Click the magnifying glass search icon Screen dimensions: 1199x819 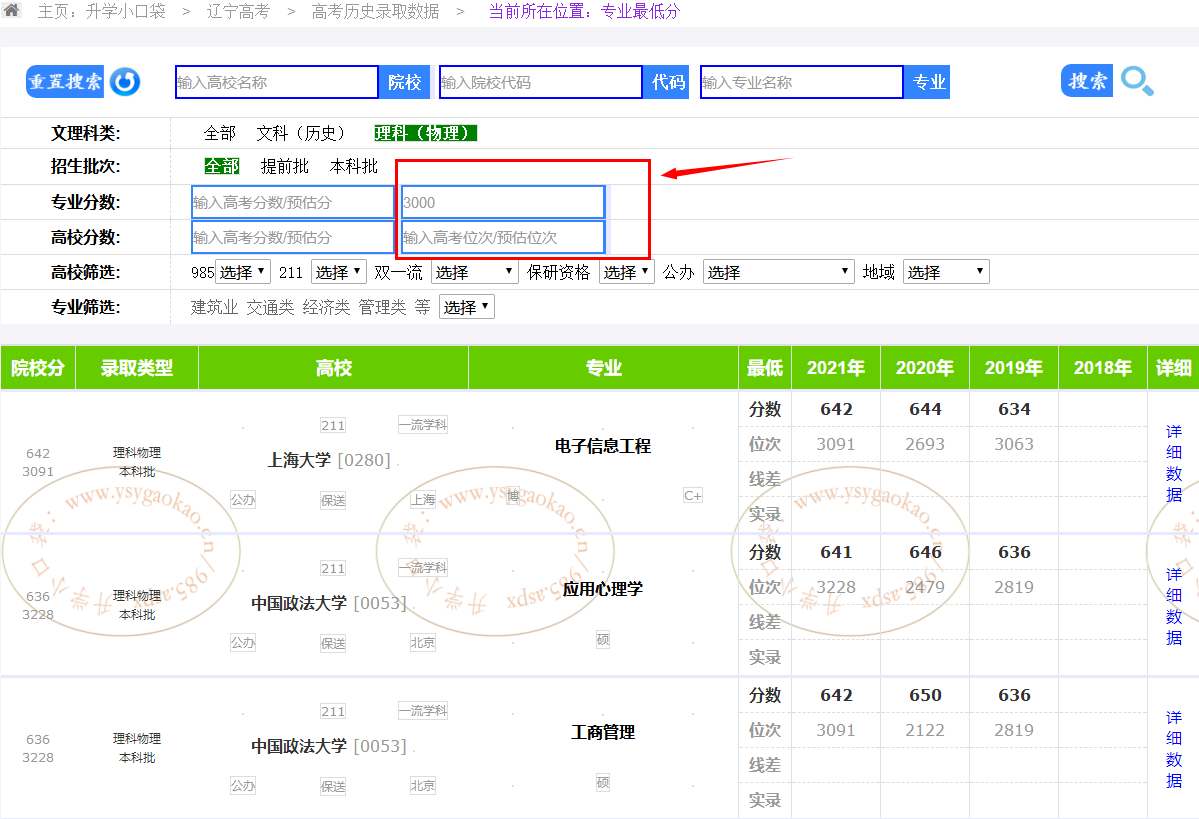coord(1137,81)
